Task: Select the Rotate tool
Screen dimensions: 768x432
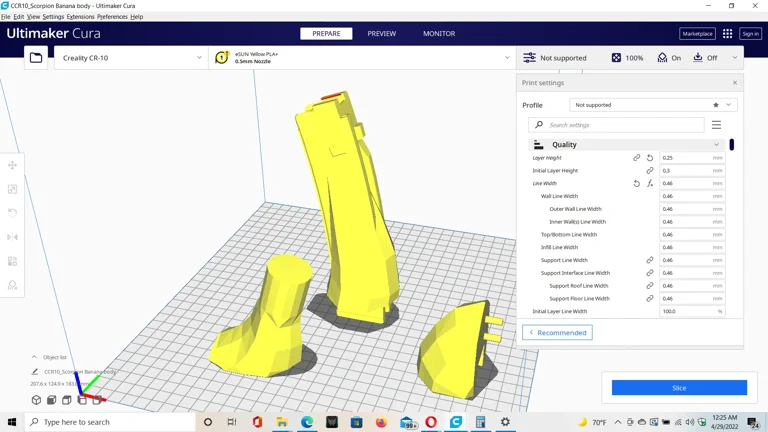Action: point(13,213)
